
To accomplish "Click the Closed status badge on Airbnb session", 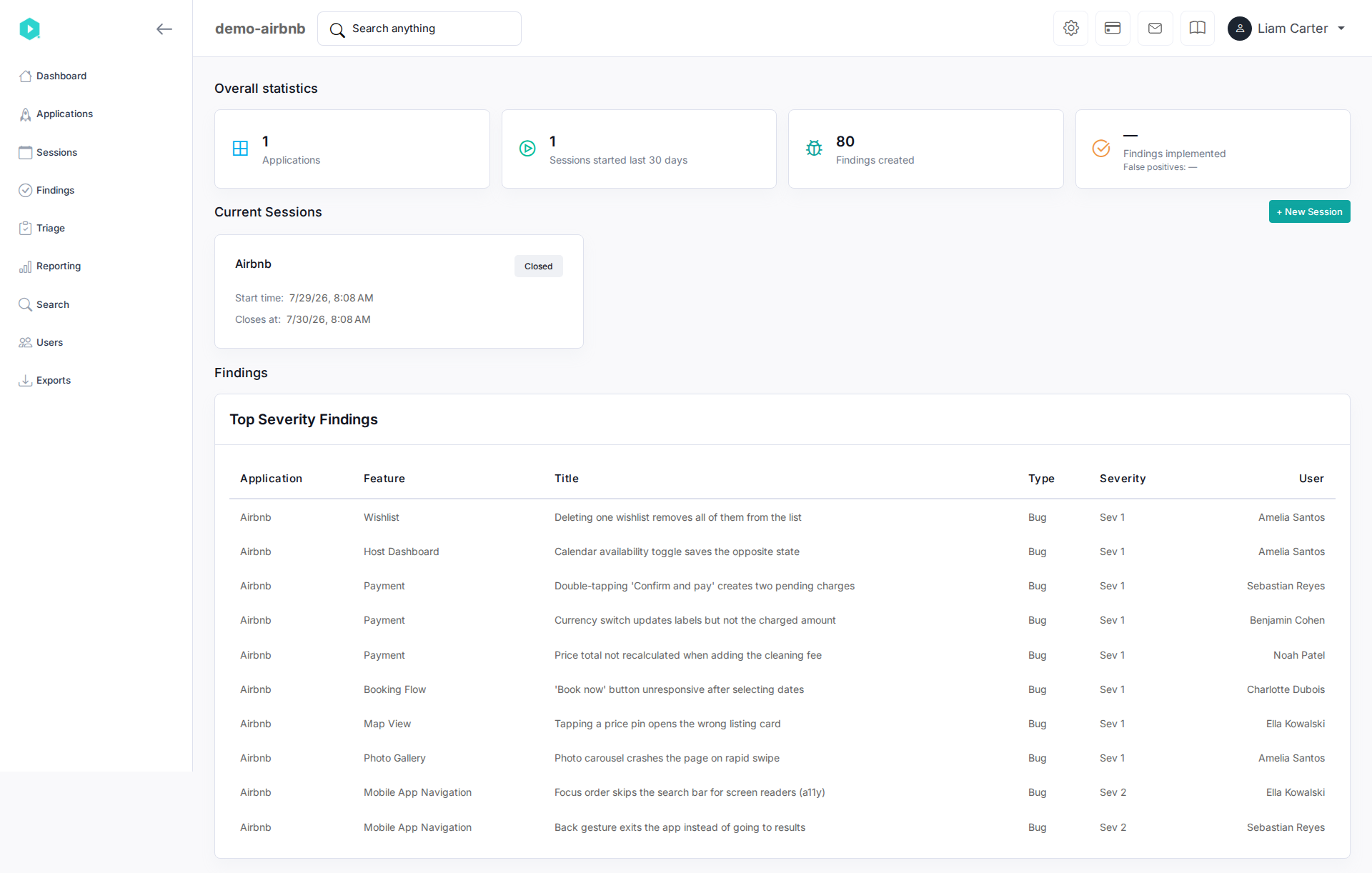I will point(538,266).
